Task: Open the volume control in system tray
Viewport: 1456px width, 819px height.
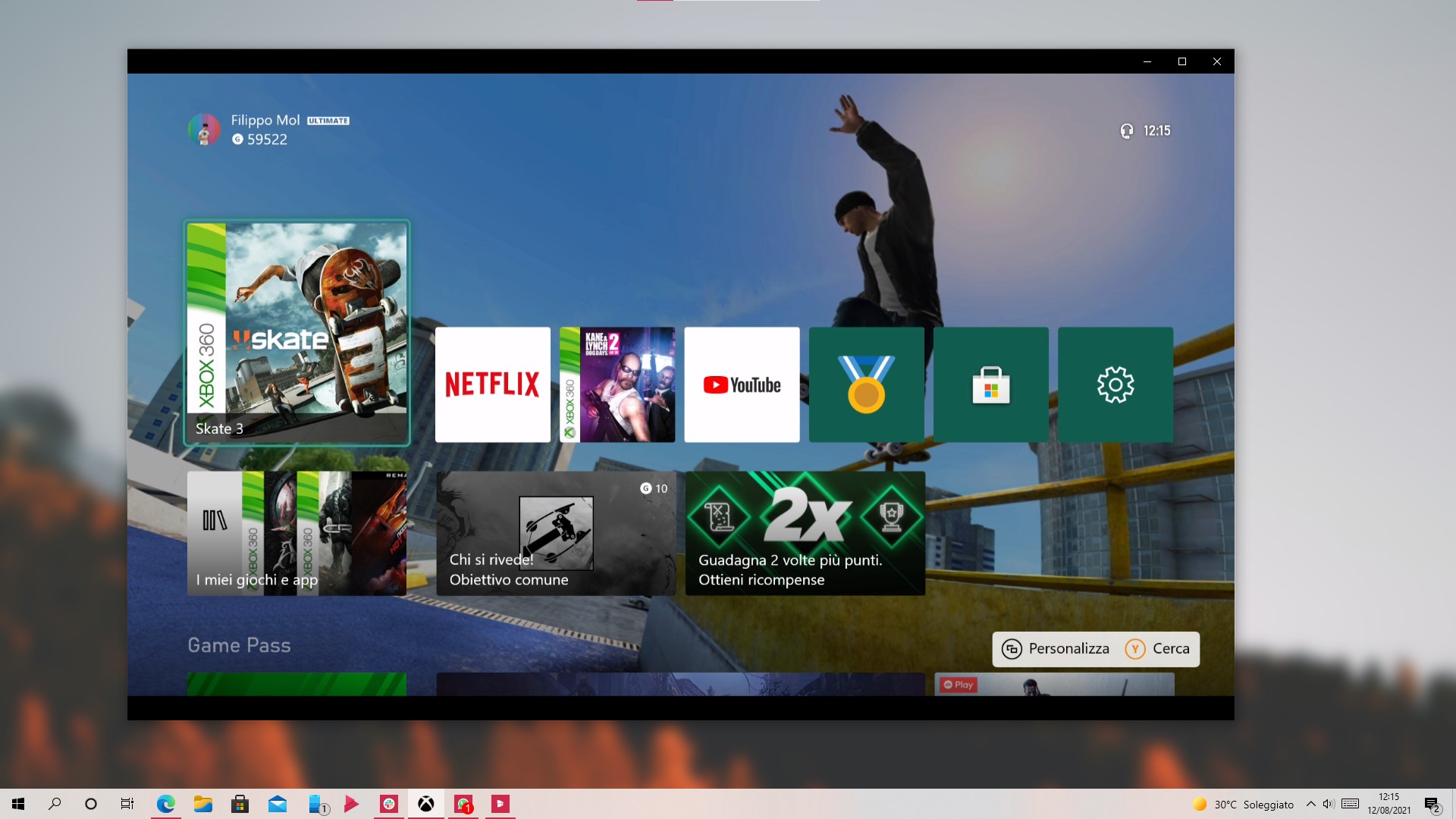Action: (x=1329, y=804)
